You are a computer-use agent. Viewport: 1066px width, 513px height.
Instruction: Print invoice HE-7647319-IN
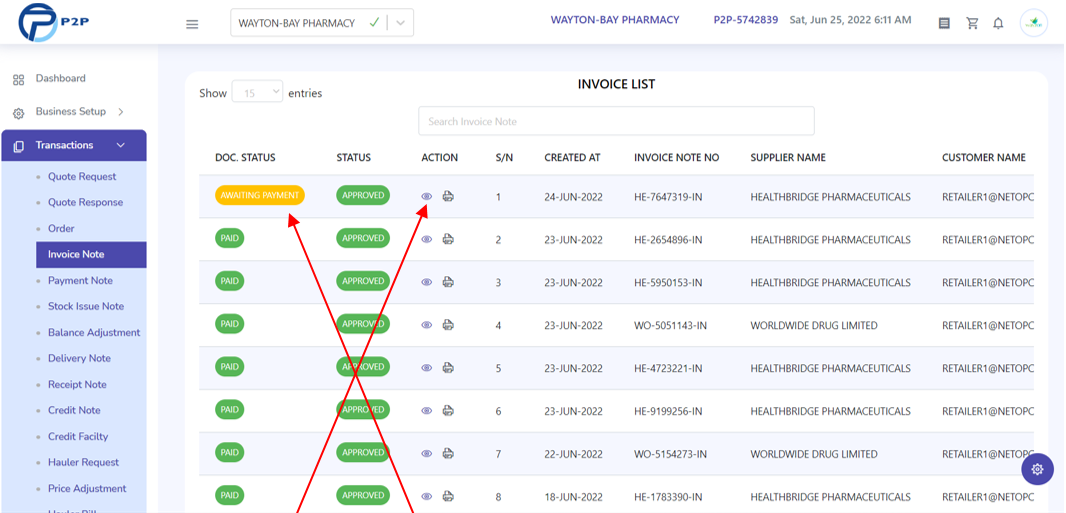(x=448, y=196)
